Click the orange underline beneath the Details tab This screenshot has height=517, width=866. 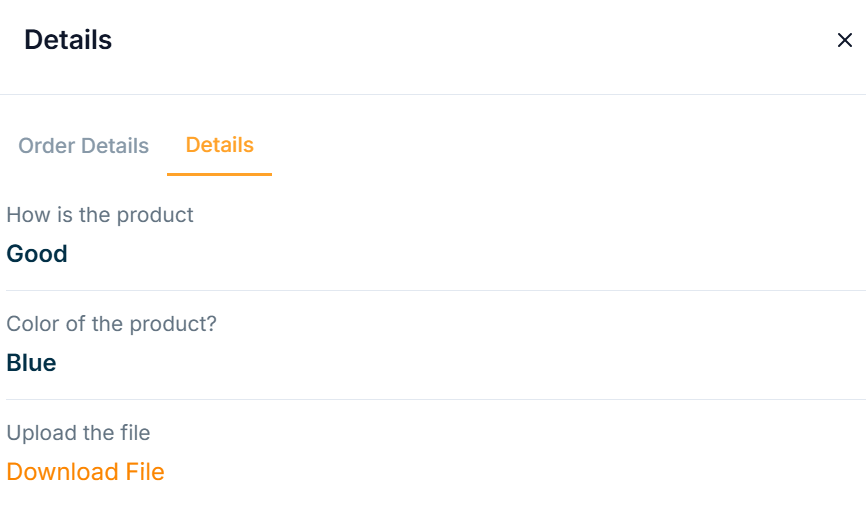pos(219,174)
